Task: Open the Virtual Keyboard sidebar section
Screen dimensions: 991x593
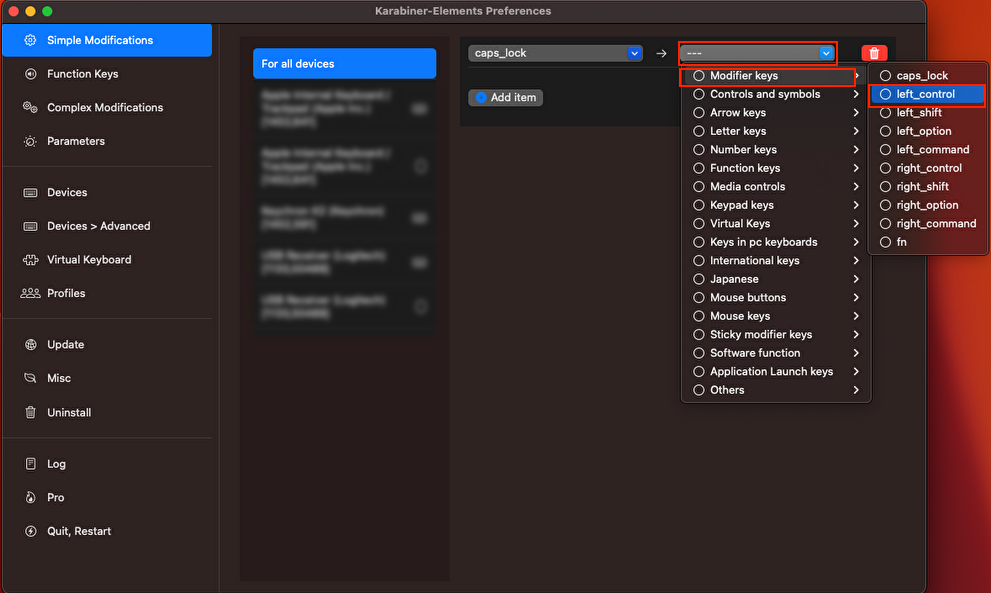Action: (x=107, y=260)
